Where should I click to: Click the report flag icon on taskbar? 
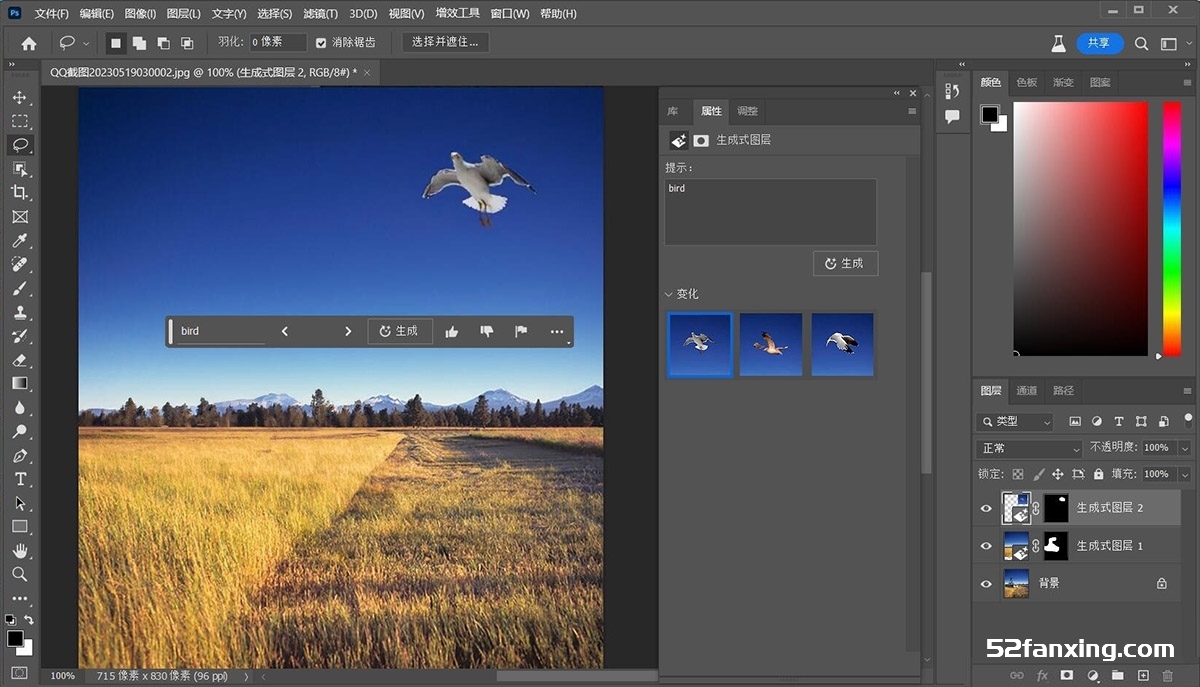(521, 331)
